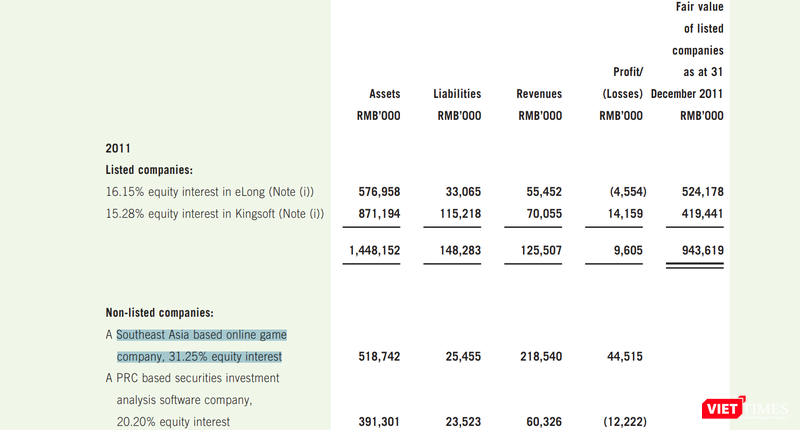Click the "2011" year heading
Viewport: 800px width, 430px height.
[x=118, y=148]
